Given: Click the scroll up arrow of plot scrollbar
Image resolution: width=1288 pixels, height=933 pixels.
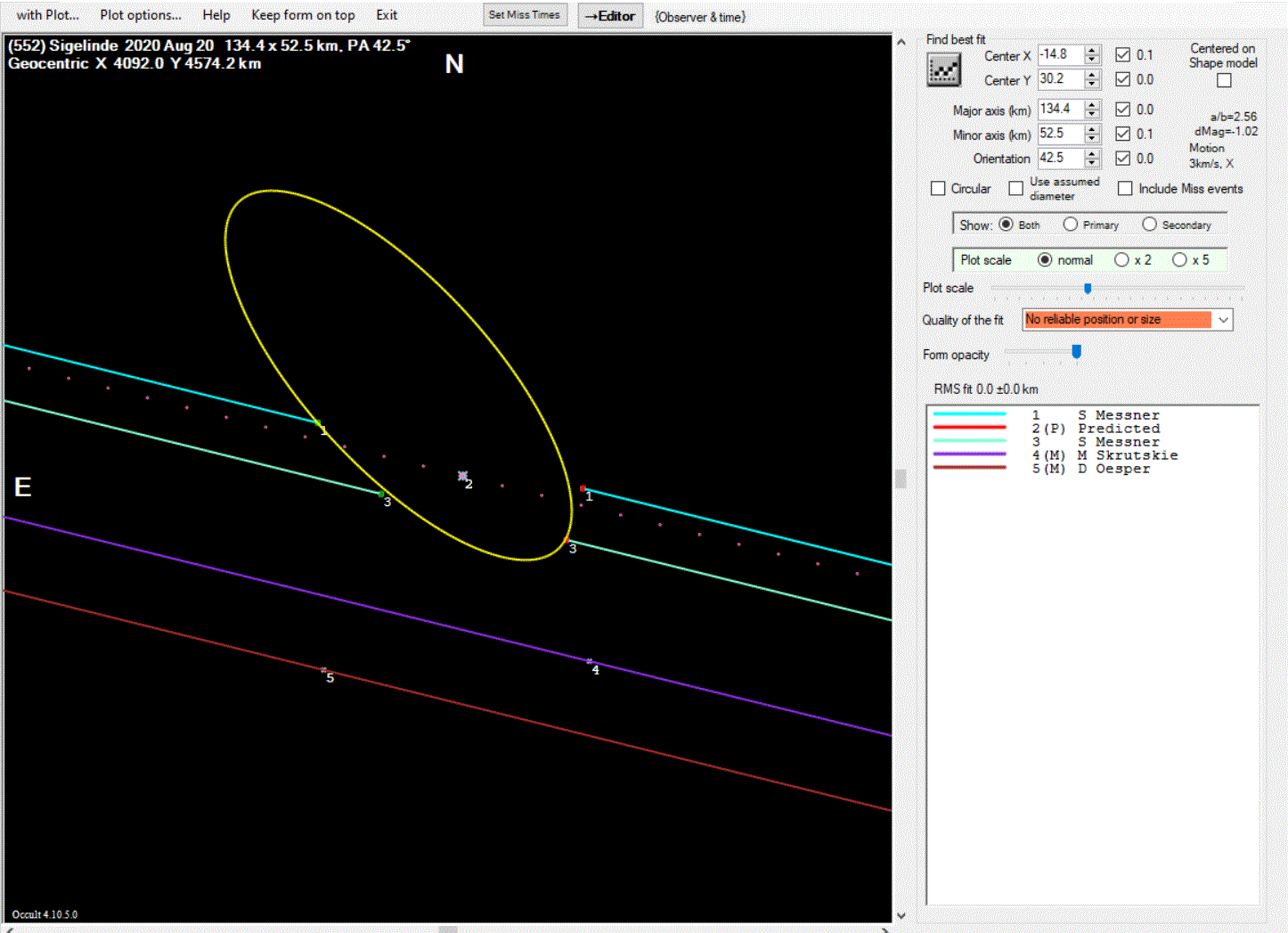Looking at the screenshot, I should pos(901,42).
